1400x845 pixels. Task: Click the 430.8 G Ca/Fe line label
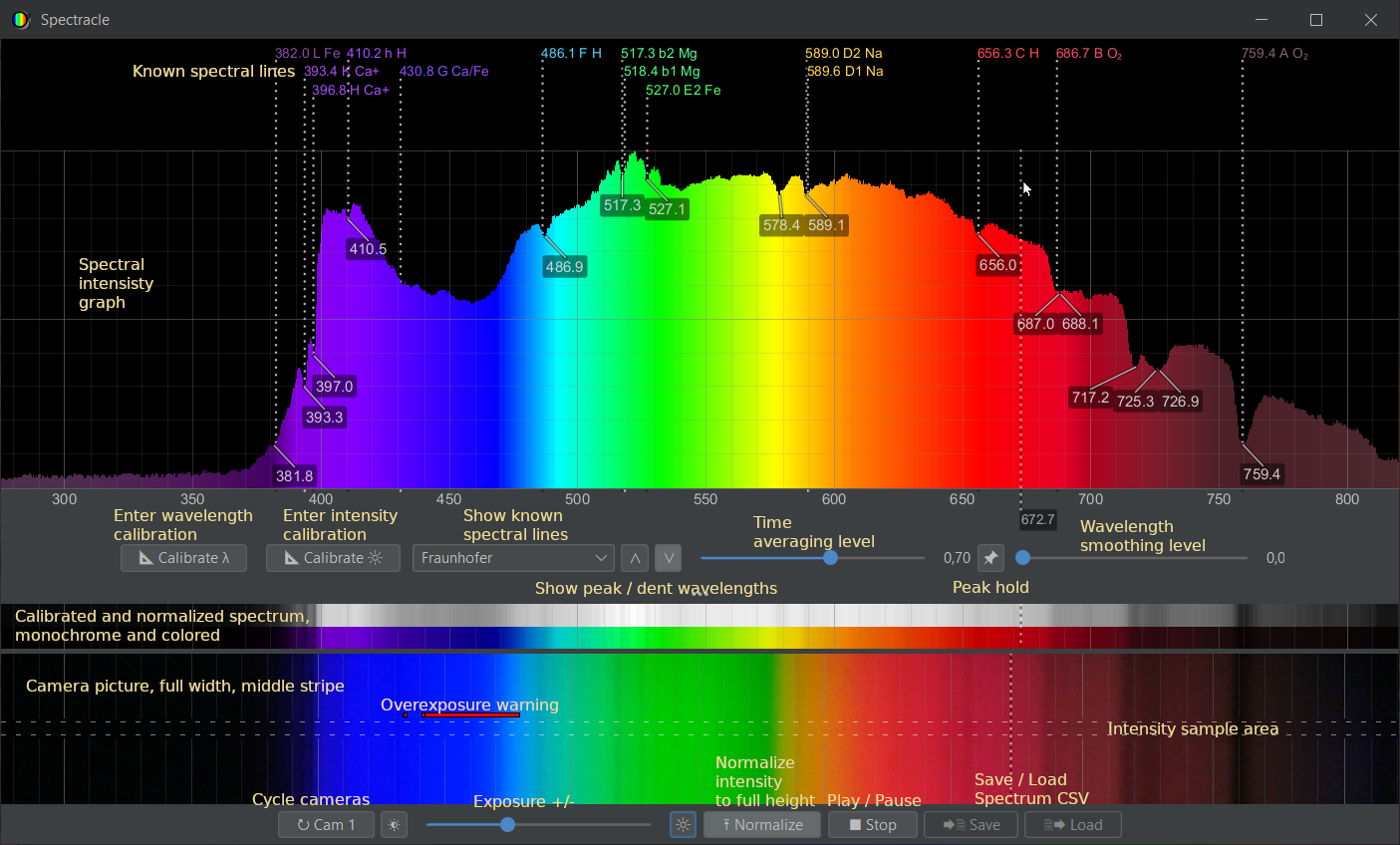(443, 72)
